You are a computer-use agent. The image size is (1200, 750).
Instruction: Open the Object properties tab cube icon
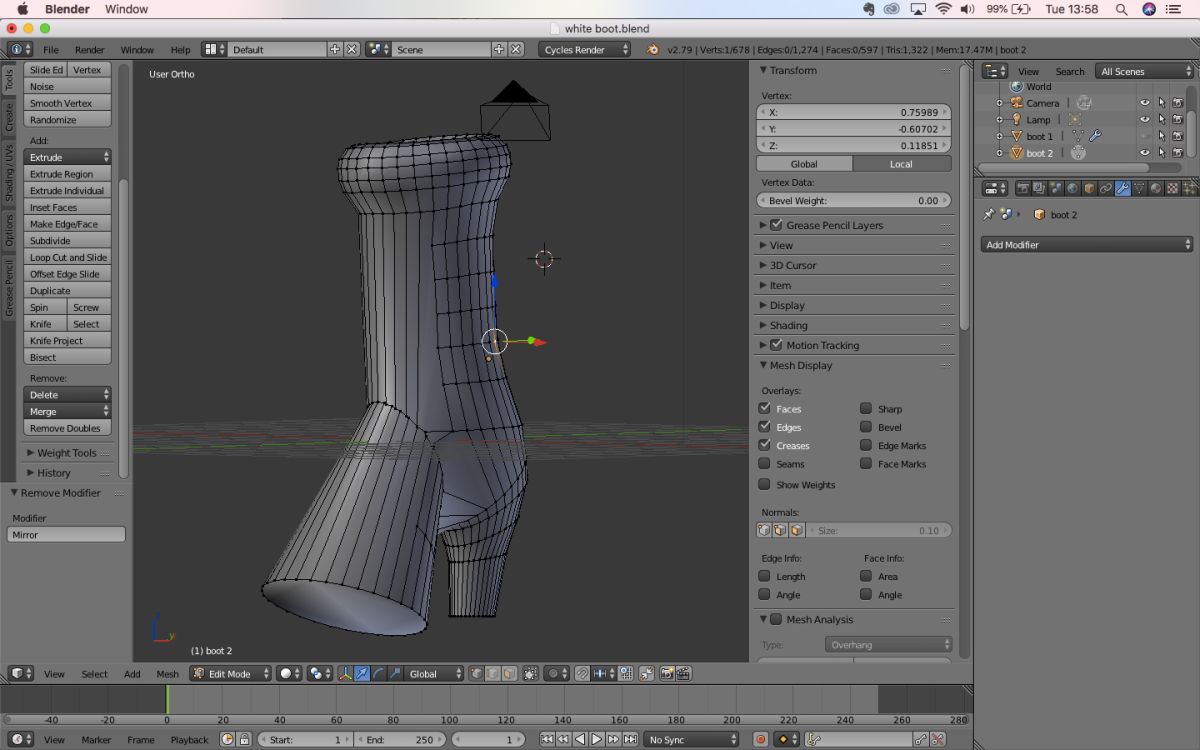pos(1089,188)
